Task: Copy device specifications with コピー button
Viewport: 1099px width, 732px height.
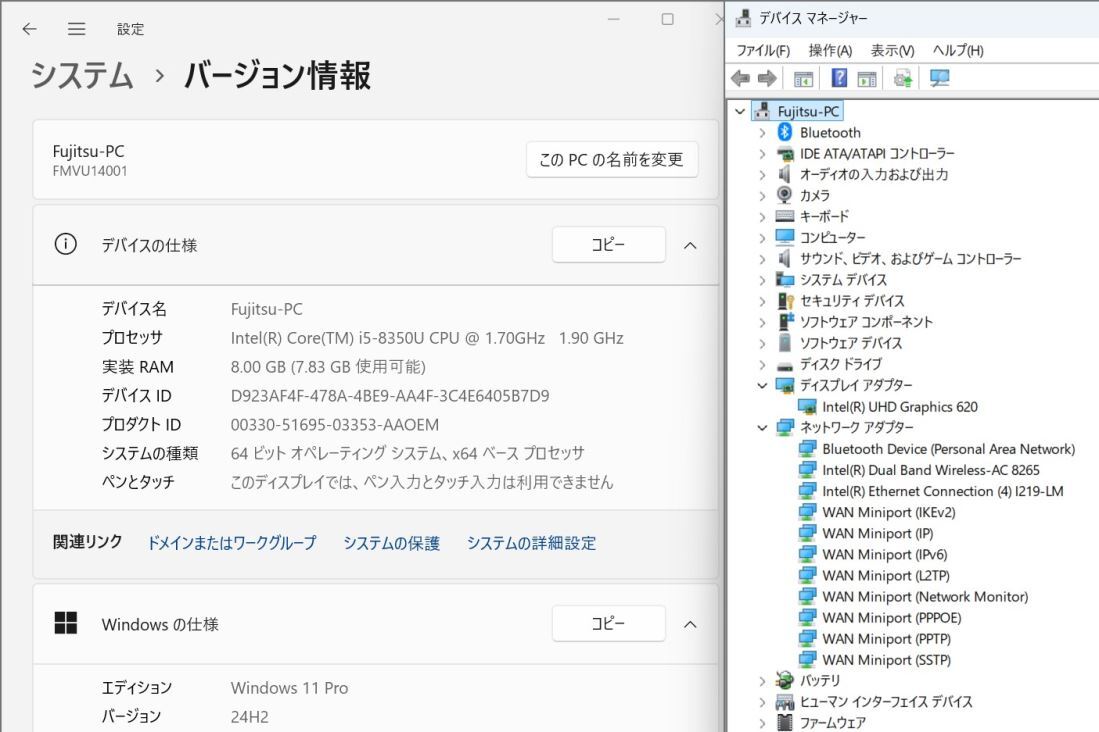Action: 608,245
